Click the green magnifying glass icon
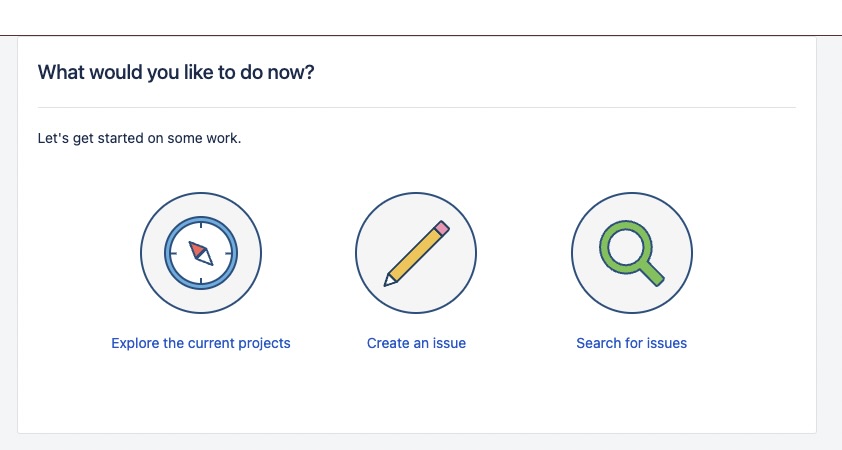This screenshot has height=450, width=842. point(631,252)
